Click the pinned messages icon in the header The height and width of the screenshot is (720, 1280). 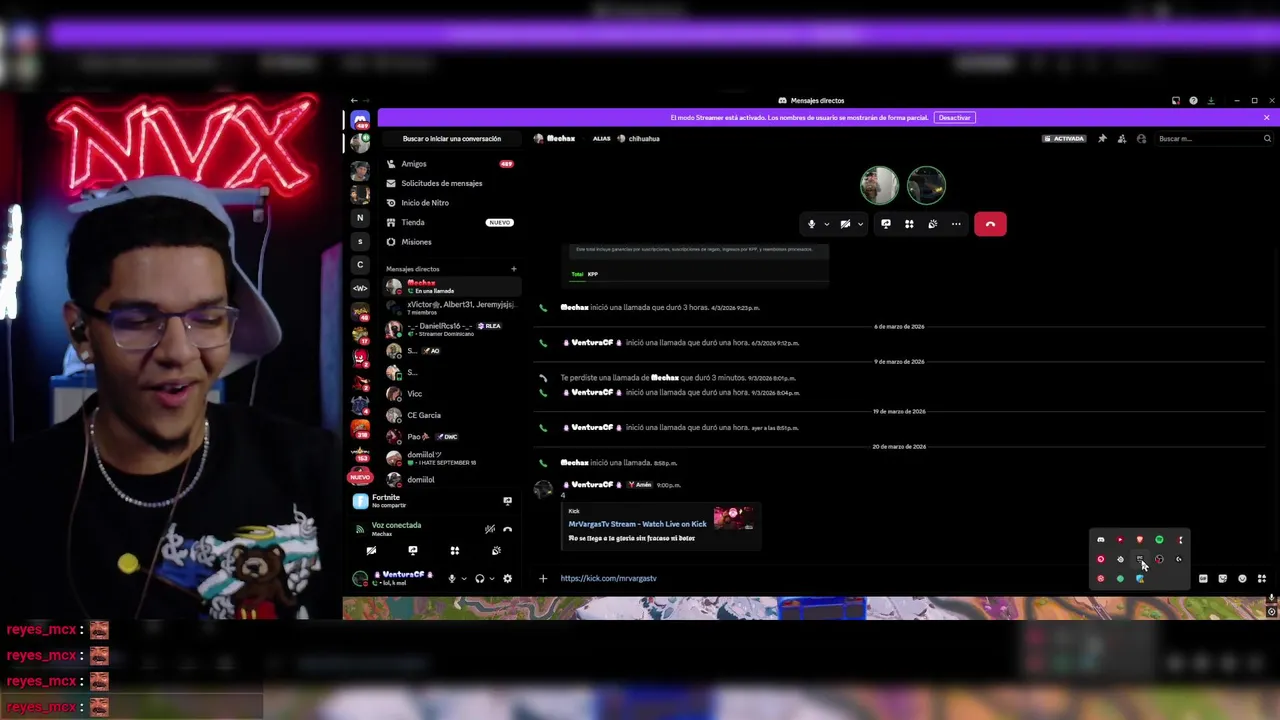point(1102,139)
